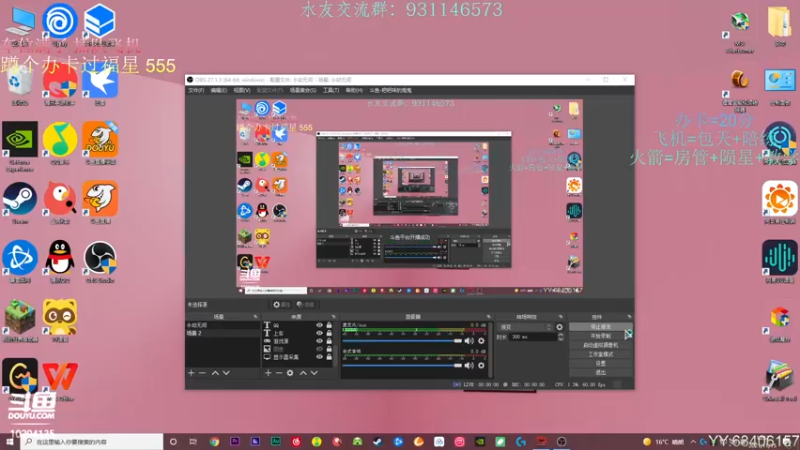Click the source 属性 properties button
The width and height of the screenshot is (800, 450).
[x=281, y=305]
